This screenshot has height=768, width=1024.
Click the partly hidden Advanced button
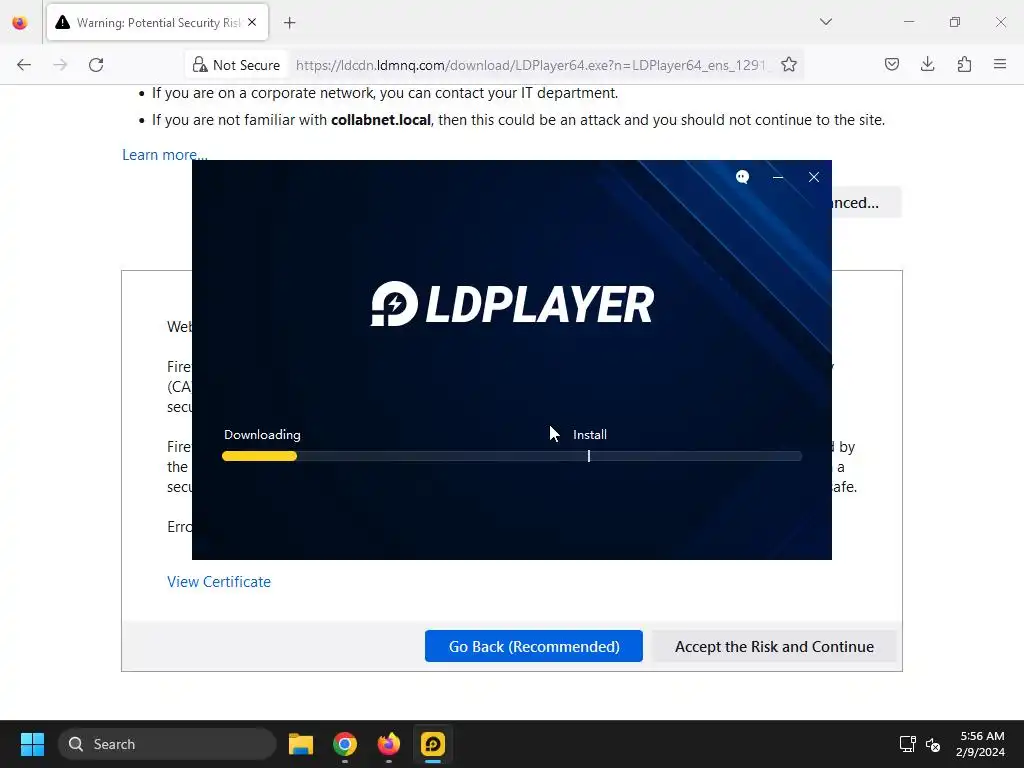[866, 202]
